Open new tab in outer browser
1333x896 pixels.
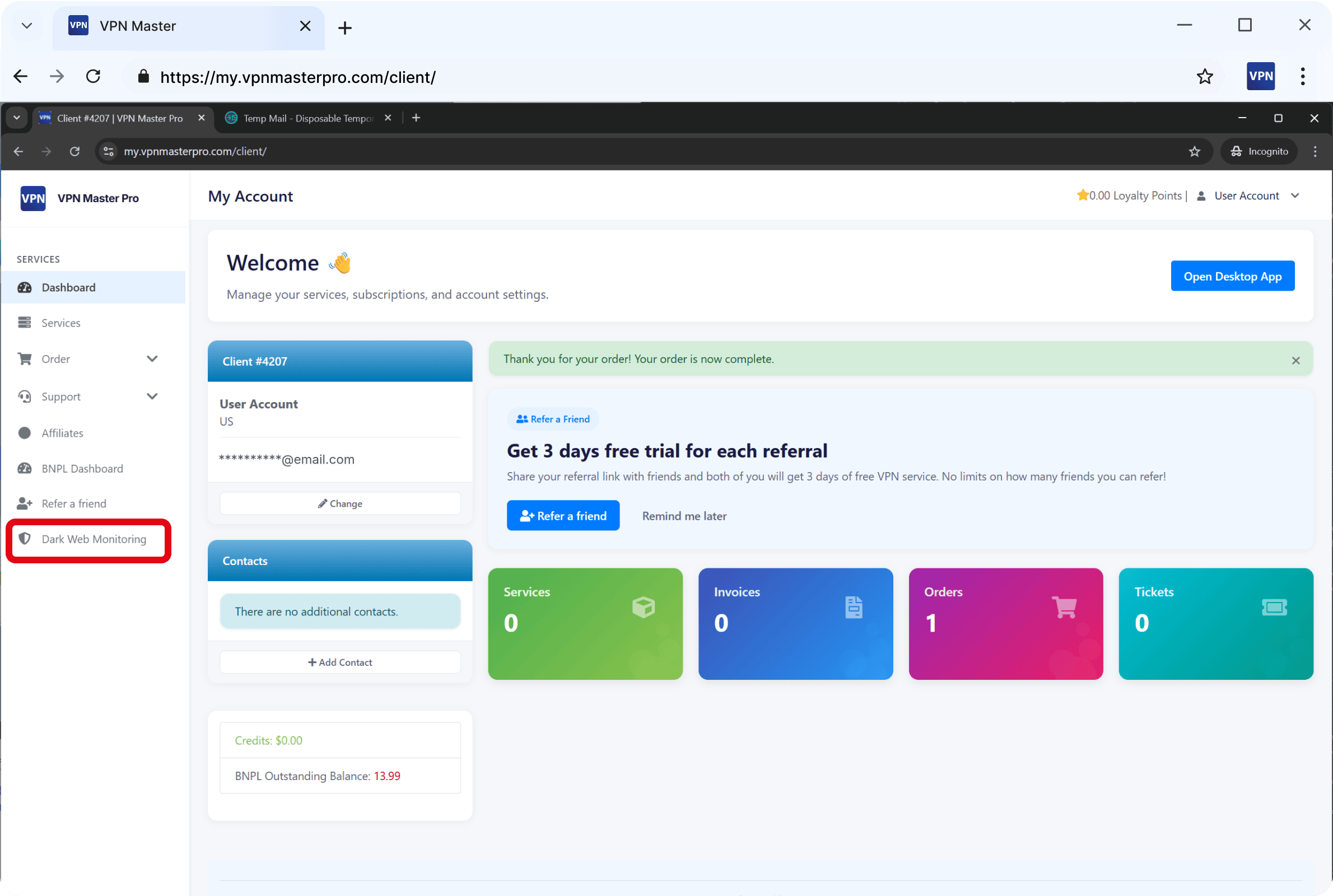click(x=344, y=27)
